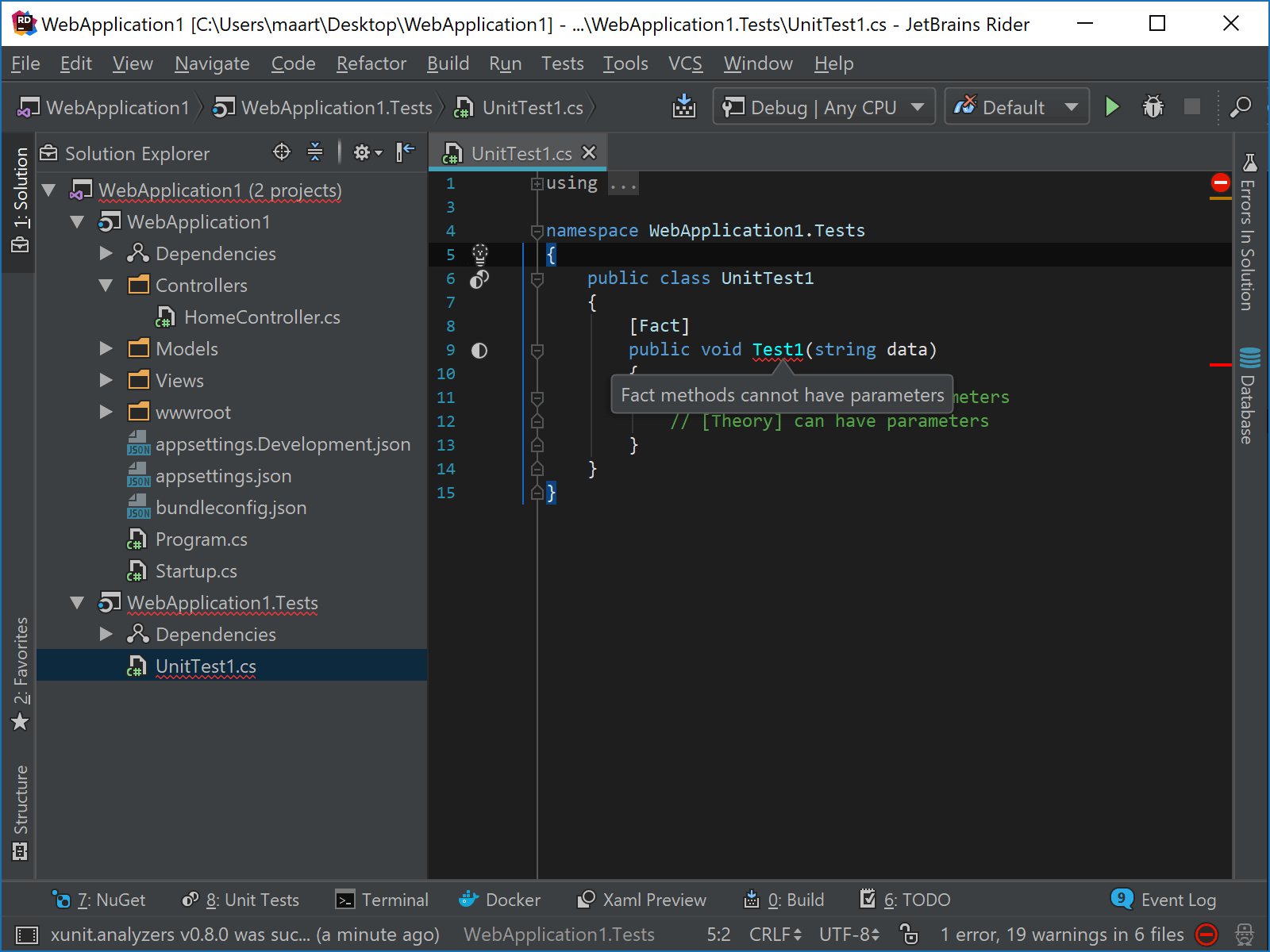Toggle the Favorites side tool window
Viewport: 1270px width, 952px height.
tap(20, 674)
